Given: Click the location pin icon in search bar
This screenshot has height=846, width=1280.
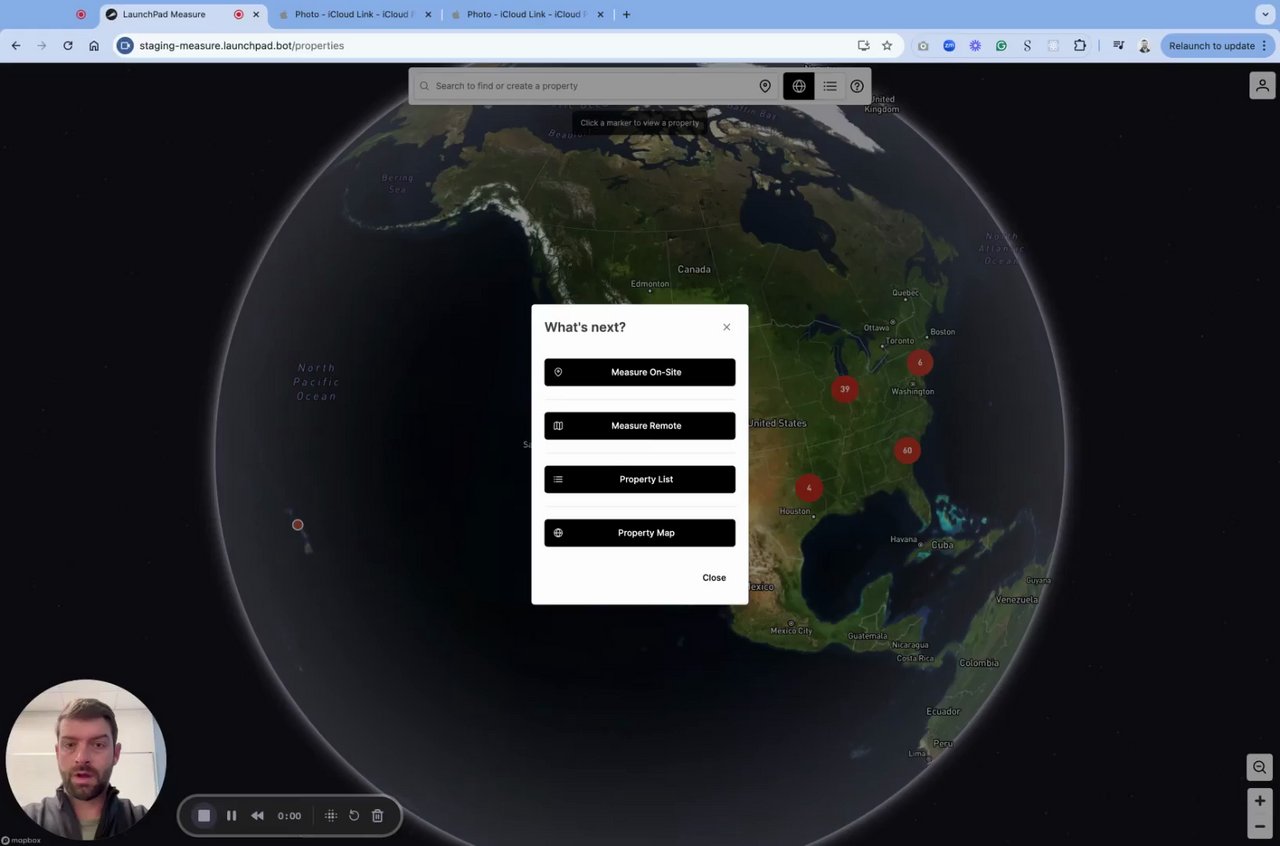Looking at the screenshot, I should click(x=765, y=86).
